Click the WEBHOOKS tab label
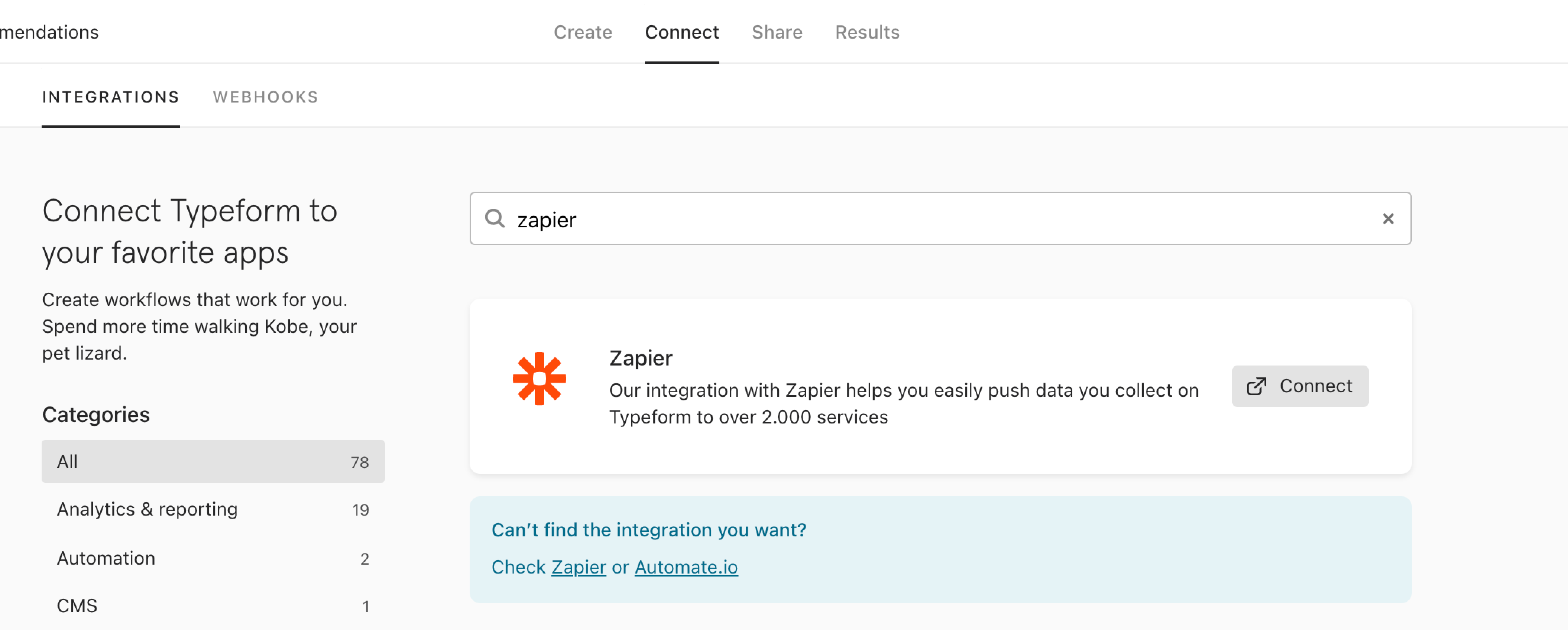This screenshot has height=630, width=1568. [x=265, y=97]
